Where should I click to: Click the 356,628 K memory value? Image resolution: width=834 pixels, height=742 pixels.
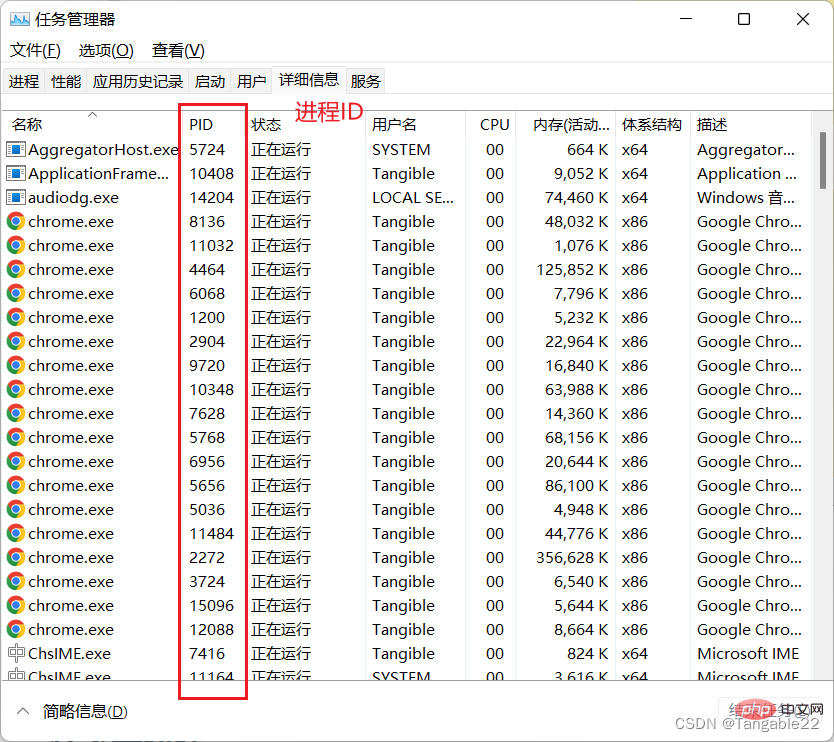[572, 557]
